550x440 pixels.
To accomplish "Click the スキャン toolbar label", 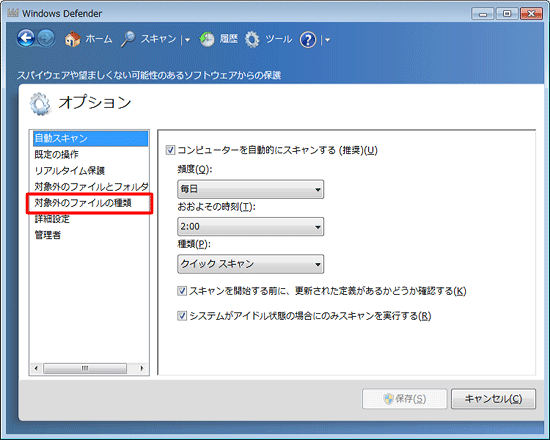I will (x=158, y=39).
